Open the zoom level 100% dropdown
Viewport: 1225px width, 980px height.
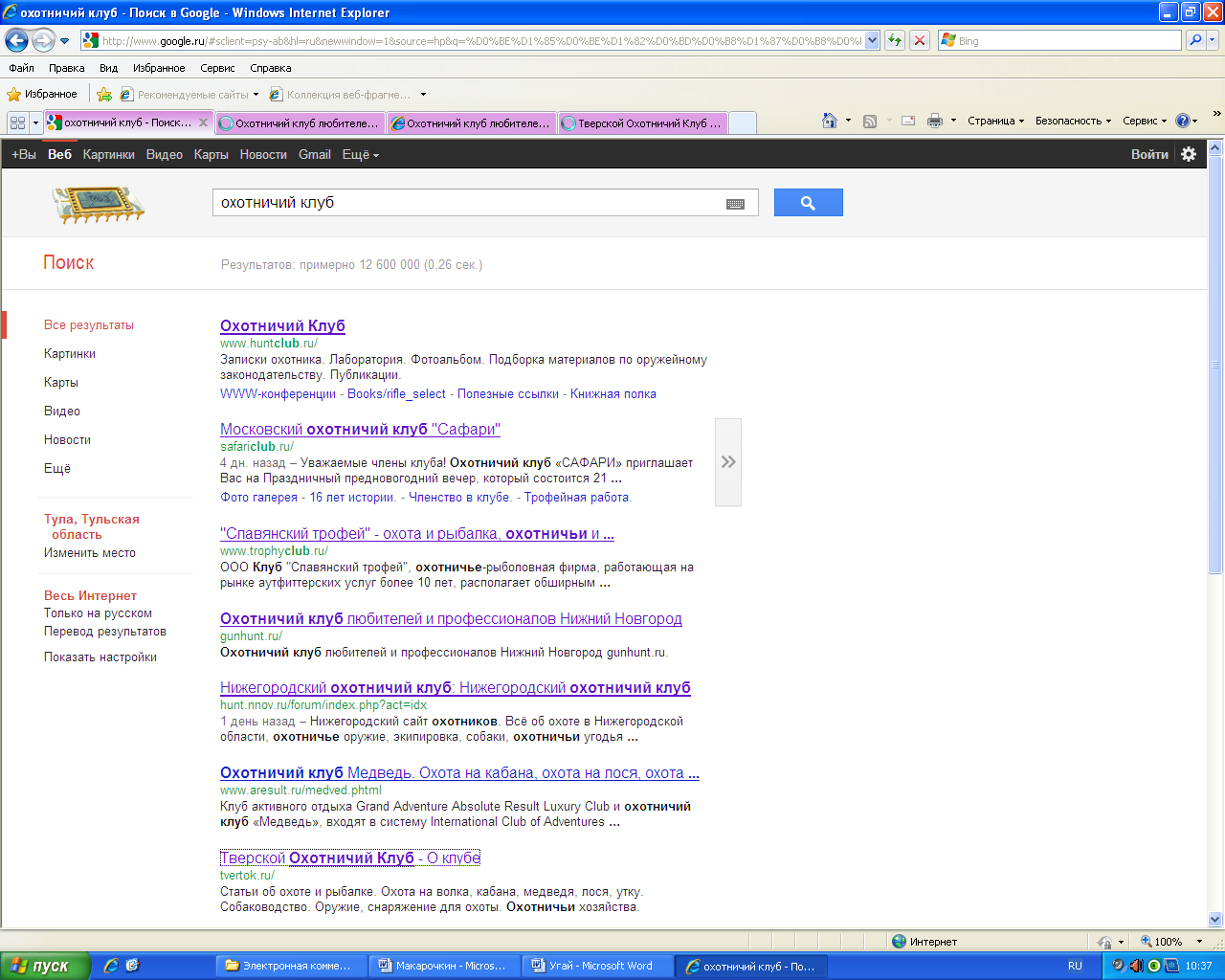[1199, 941]
